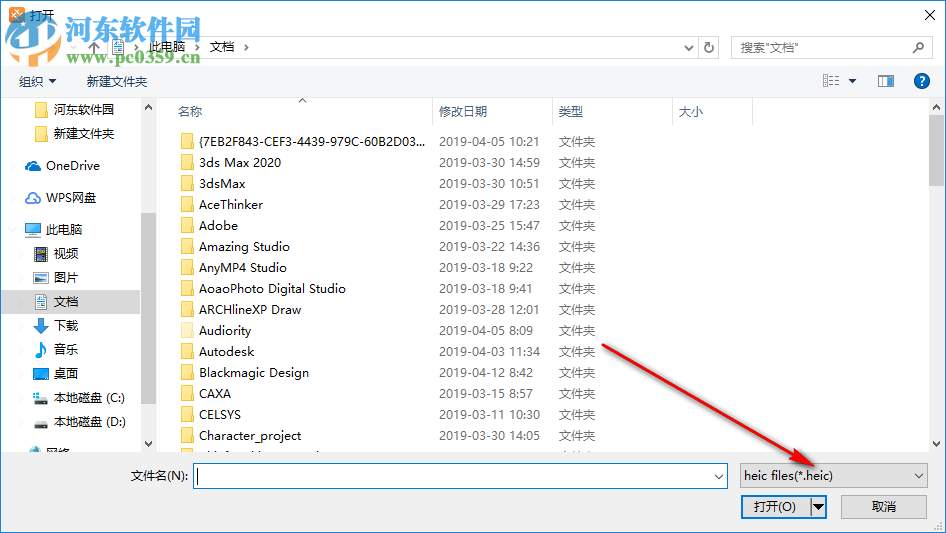Expand the chevron after 文档 breadcrumb
Image resolution: width=946 pixels, height=533 pixels.
(x=246, y=47)
